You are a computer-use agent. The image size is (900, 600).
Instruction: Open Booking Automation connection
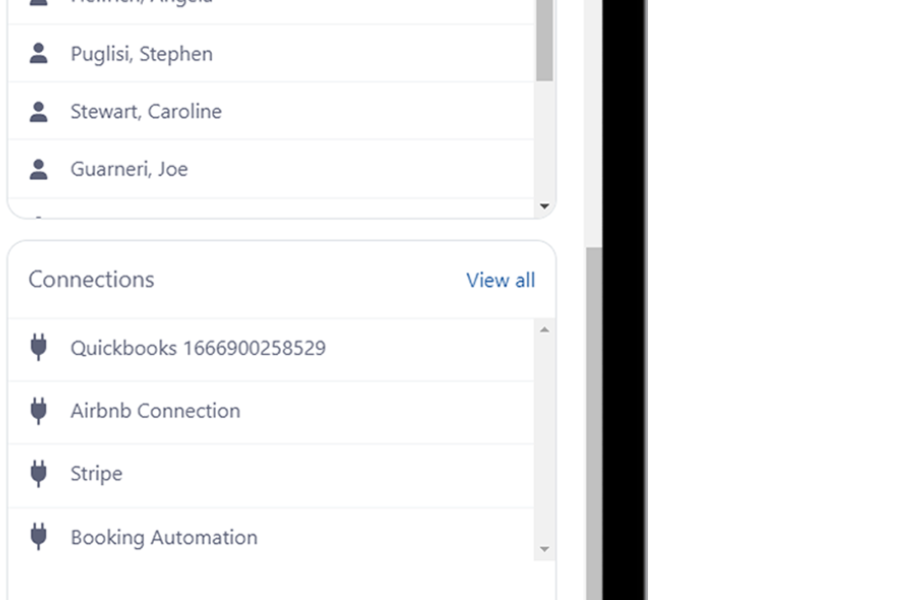coord(164,537)
